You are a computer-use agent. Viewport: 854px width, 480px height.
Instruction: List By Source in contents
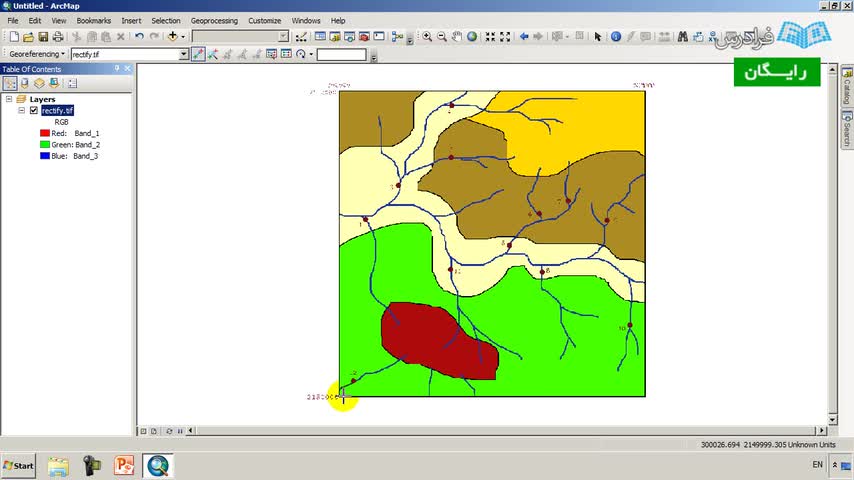point(25,83)
